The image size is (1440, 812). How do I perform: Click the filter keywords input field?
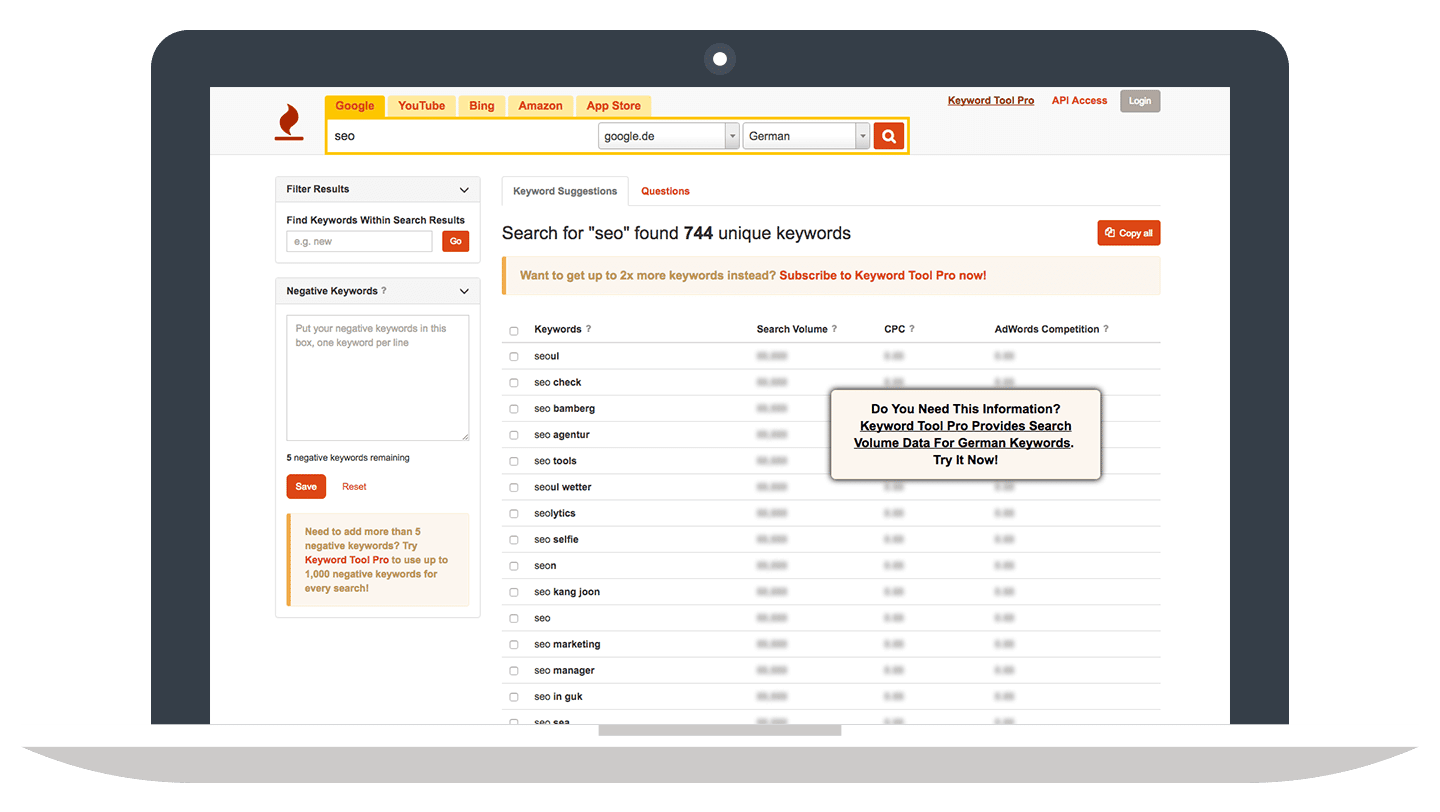[359, 241]
